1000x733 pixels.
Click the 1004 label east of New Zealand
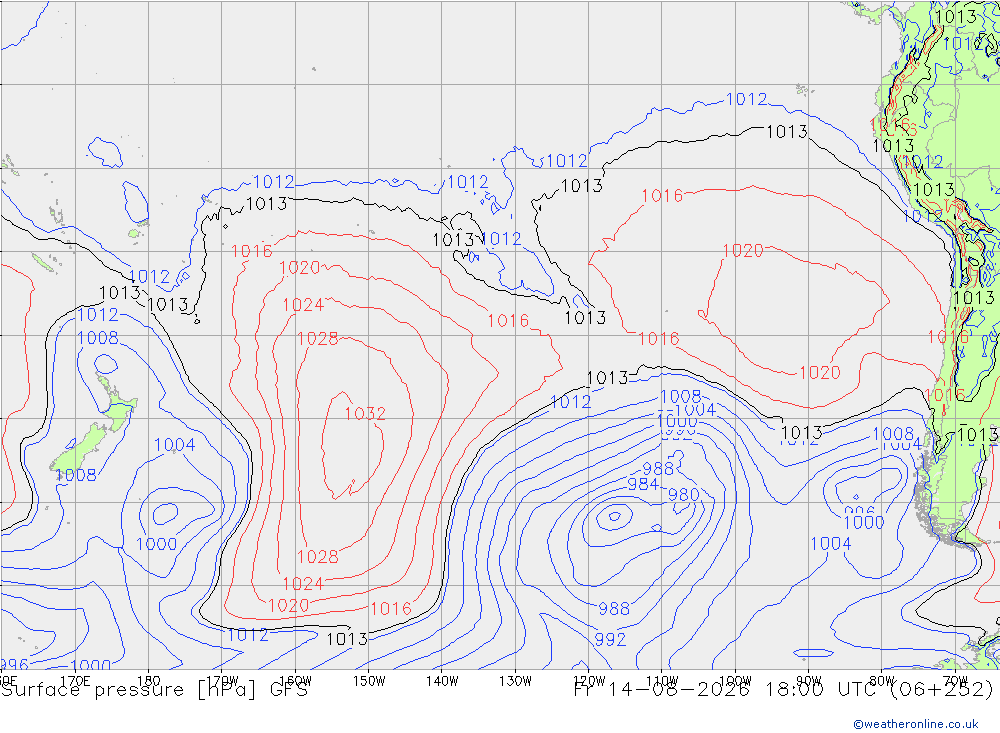tap(174, 445)
